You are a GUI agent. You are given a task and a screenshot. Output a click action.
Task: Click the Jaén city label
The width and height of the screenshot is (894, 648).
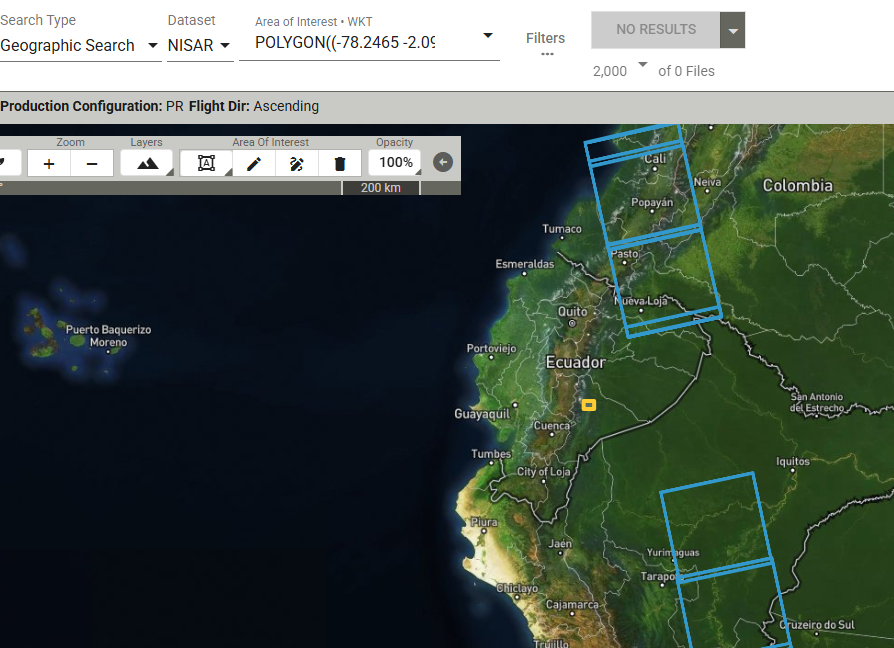coord(560,544)
